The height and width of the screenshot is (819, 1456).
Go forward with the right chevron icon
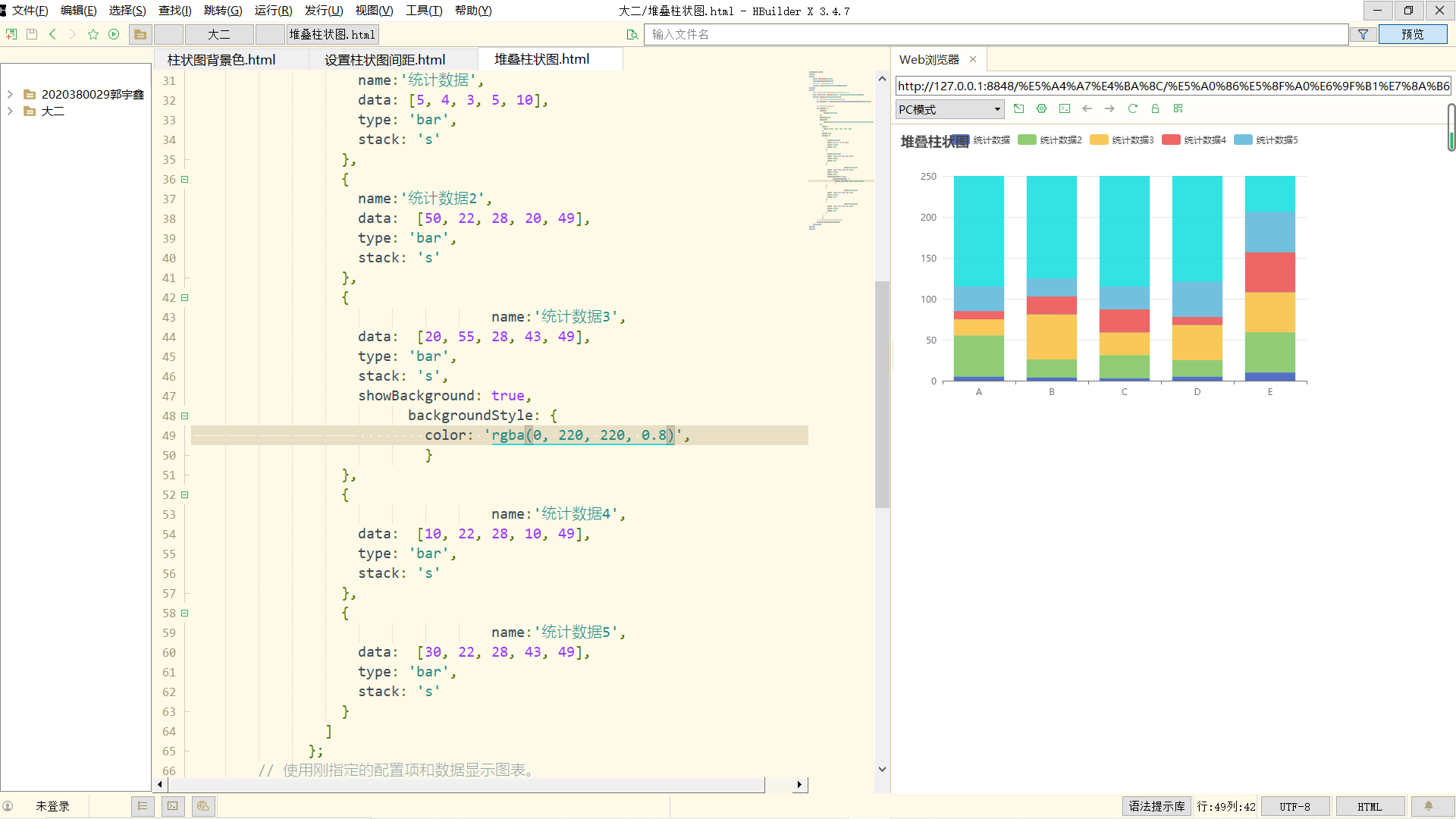point(73,34)
